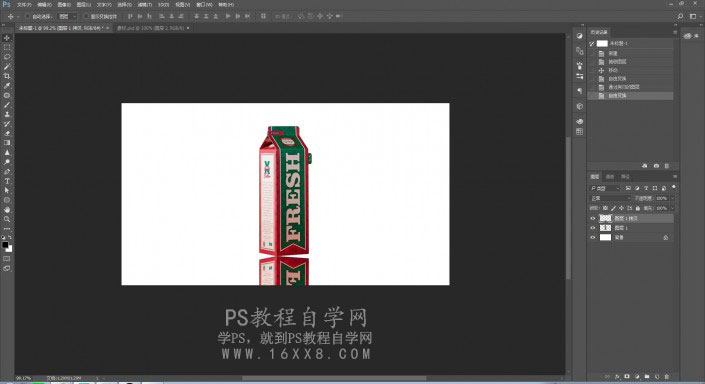Select the Rectangular Marquee tool
Viewport: 705px width, 384px height.
[x=7, y=48]
